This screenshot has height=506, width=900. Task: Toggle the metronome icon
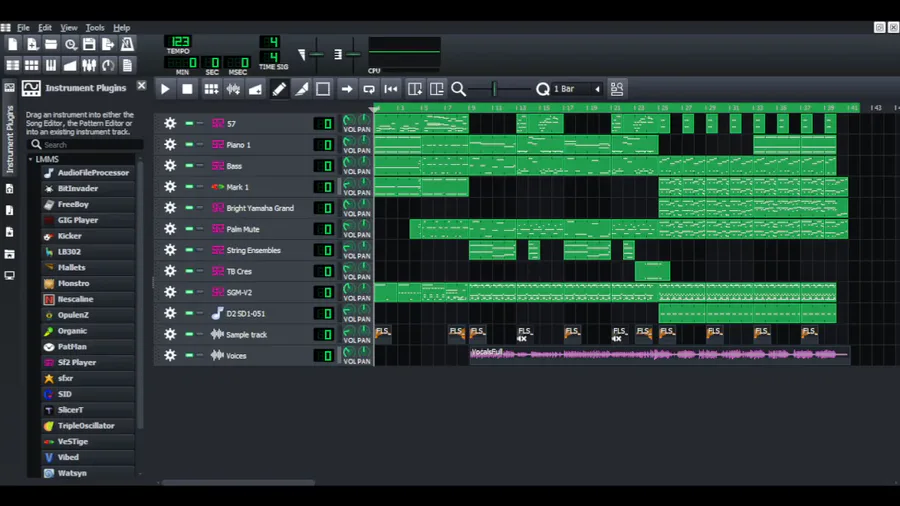tap(127, 44)
